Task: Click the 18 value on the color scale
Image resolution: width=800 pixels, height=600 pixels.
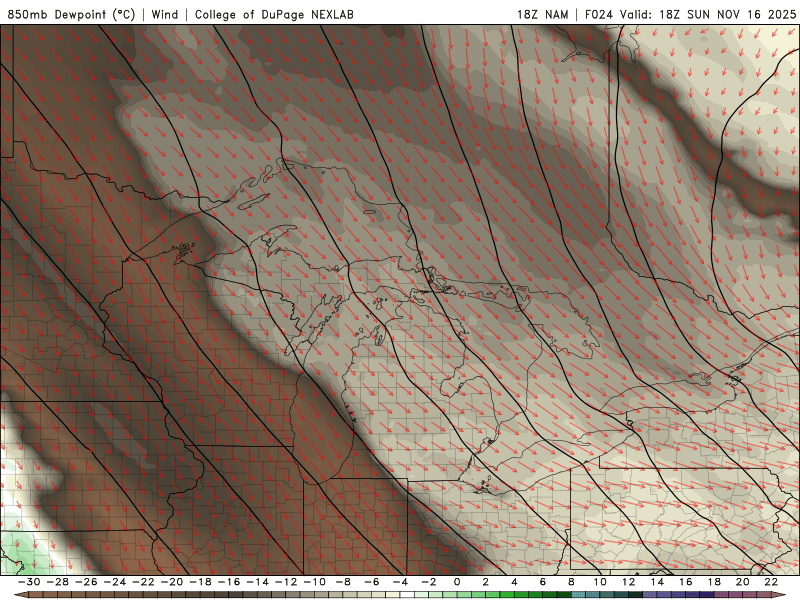Action: click(714, 582)
